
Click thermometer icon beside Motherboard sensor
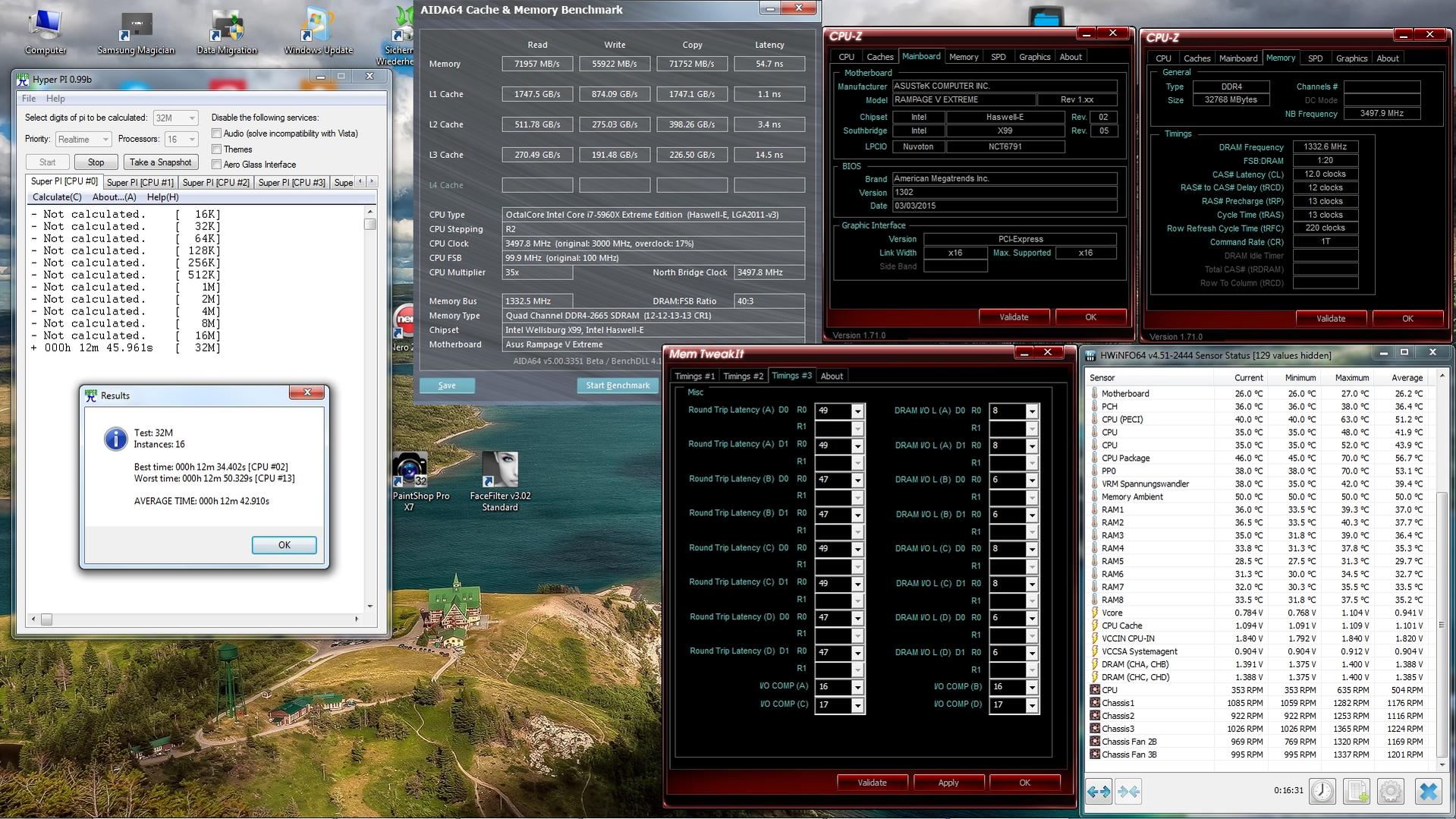pyautogui.click(x=1094, y=393)
